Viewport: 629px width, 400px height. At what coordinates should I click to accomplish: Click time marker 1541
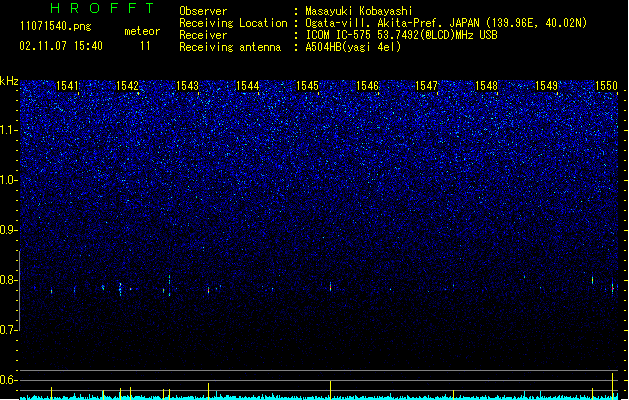[67, 85]
